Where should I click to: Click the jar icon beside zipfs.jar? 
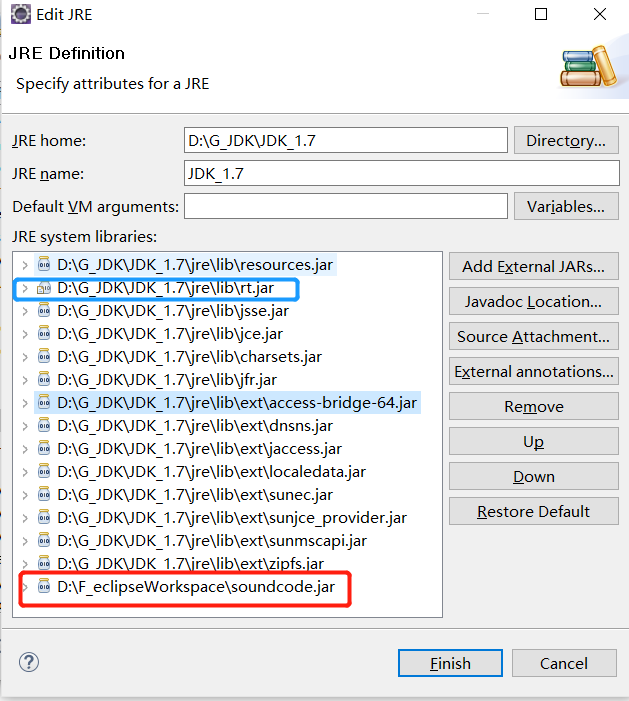click(44, 563)
